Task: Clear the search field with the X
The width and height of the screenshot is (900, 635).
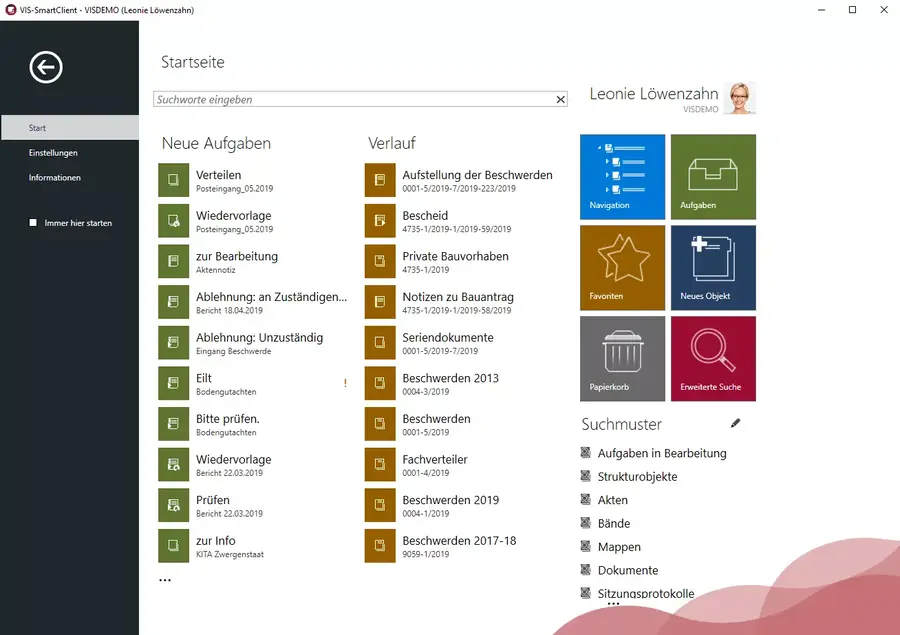Action: 561,100
